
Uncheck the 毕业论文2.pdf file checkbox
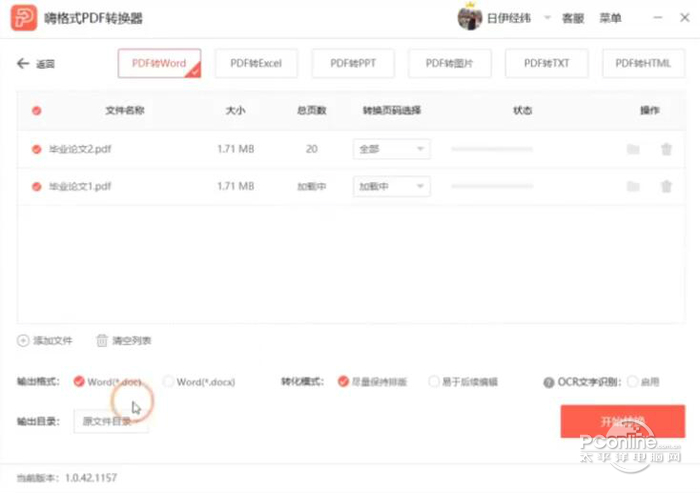(37, 149)
